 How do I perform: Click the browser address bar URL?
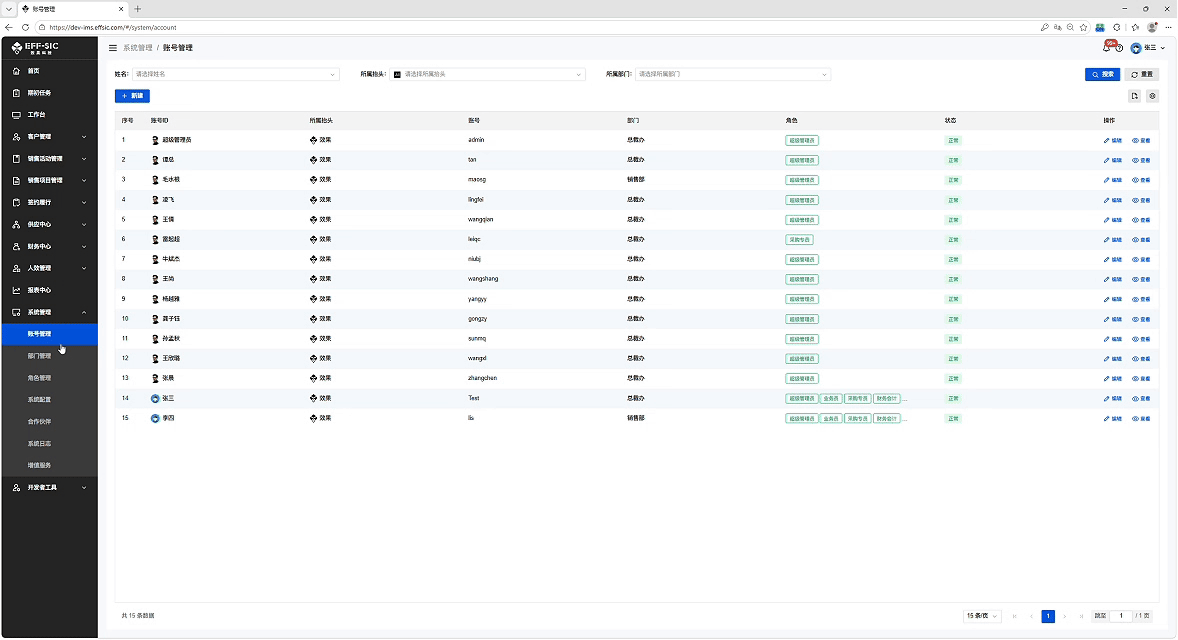(x=113, y=28)
